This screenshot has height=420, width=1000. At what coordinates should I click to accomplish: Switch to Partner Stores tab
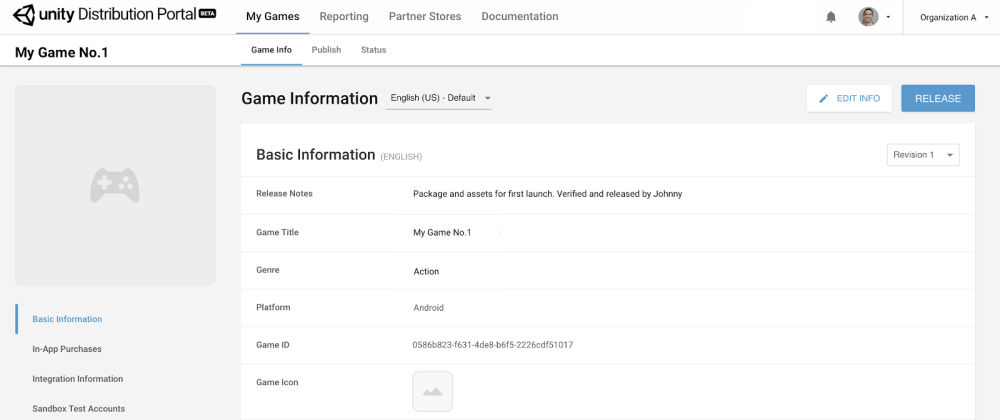[x=425, y=17]
